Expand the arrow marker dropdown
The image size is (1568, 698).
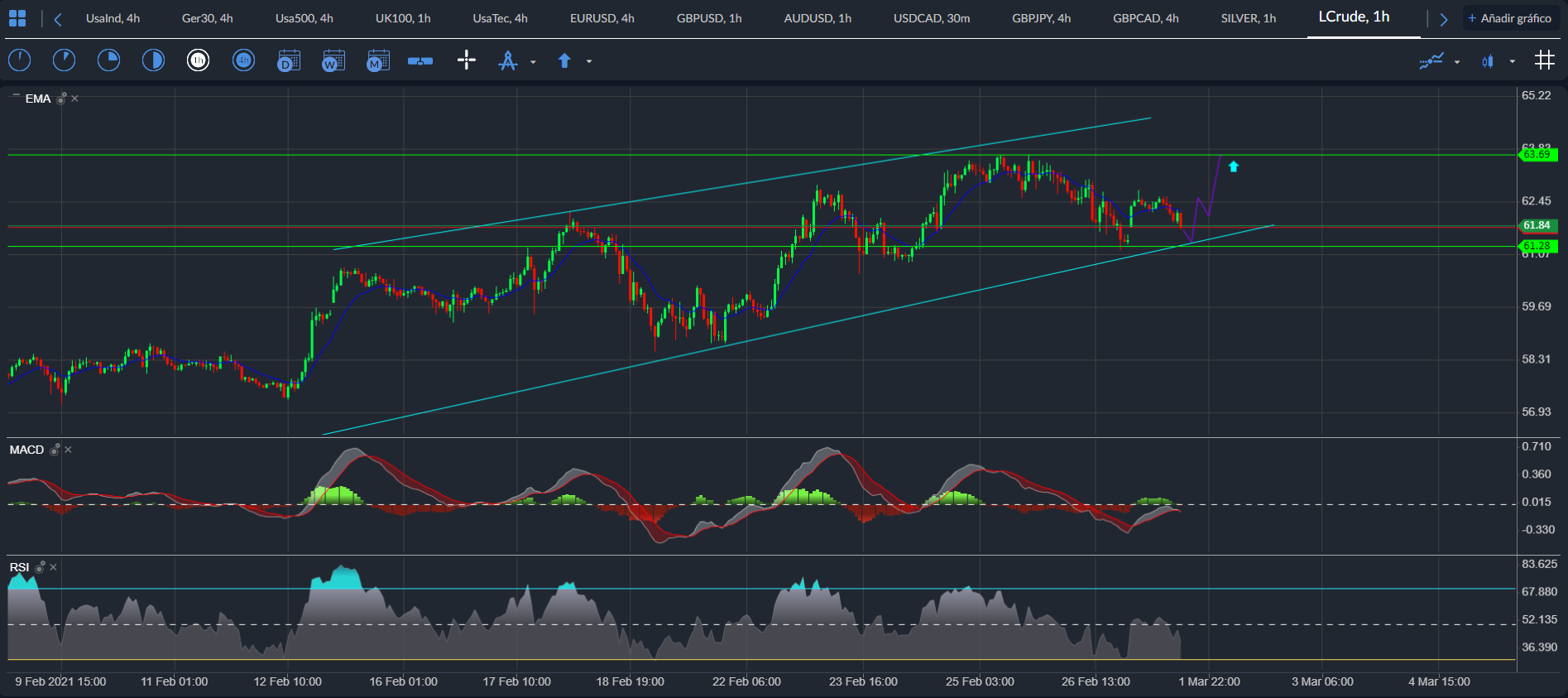(589, 61)
